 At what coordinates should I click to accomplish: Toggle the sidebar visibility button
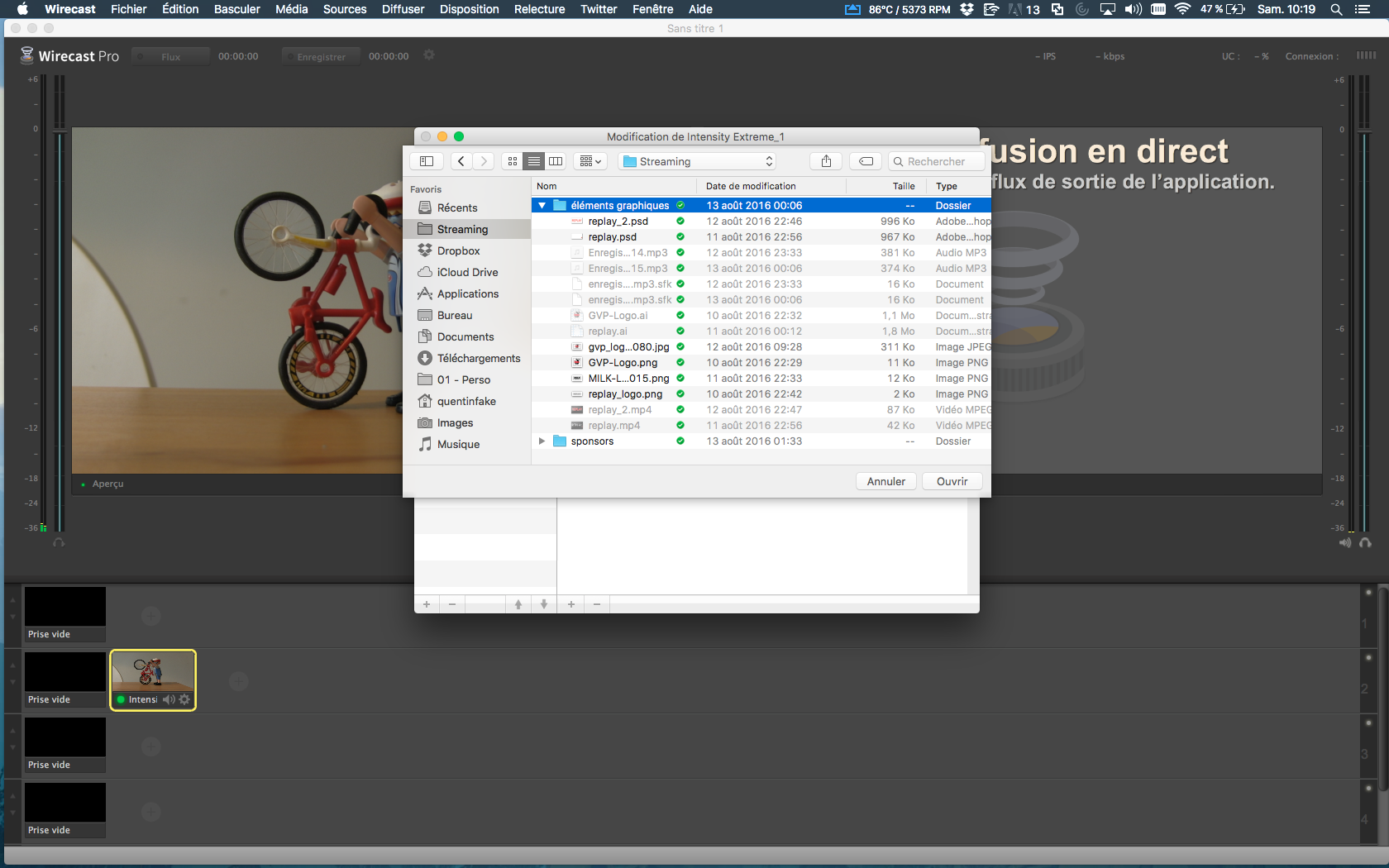coord(427,161)
